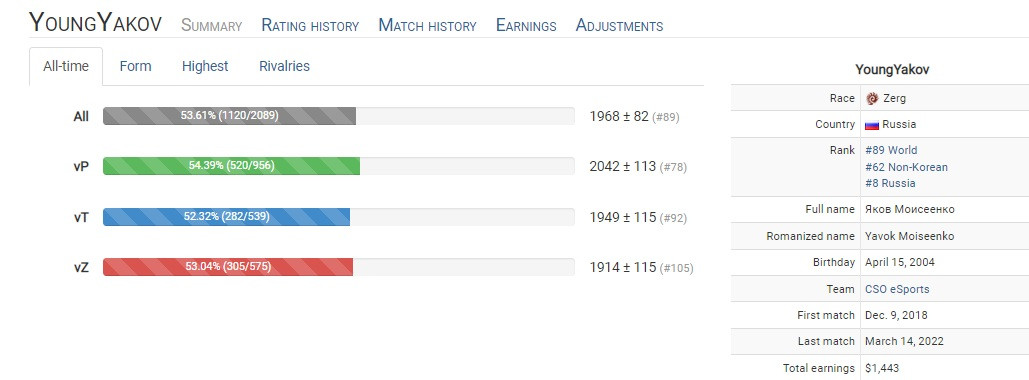
Task: Switch to the Form tab
Action: click(135, 66)
